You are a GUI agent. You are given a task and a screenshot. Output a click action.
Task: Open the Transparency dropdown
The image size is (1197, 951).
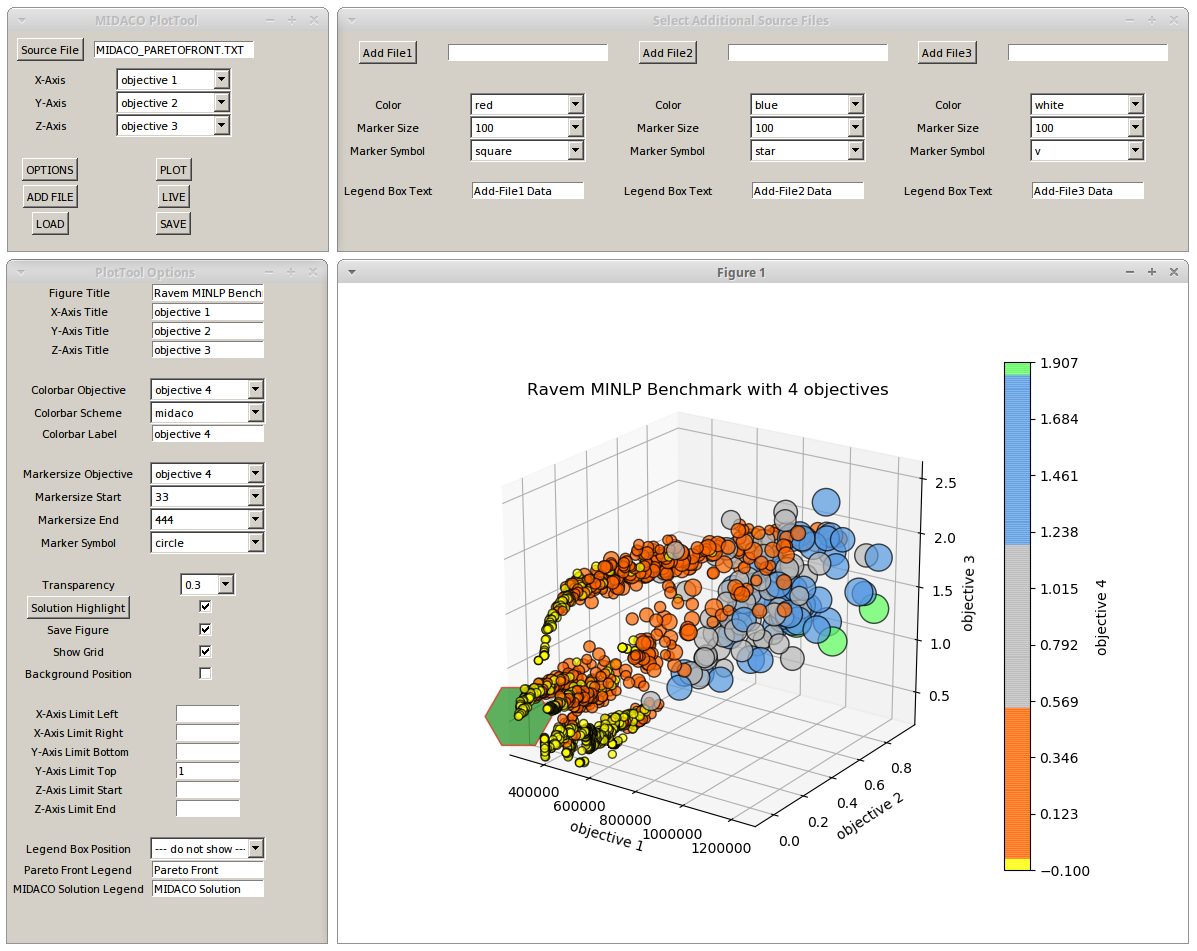[208, 585]
